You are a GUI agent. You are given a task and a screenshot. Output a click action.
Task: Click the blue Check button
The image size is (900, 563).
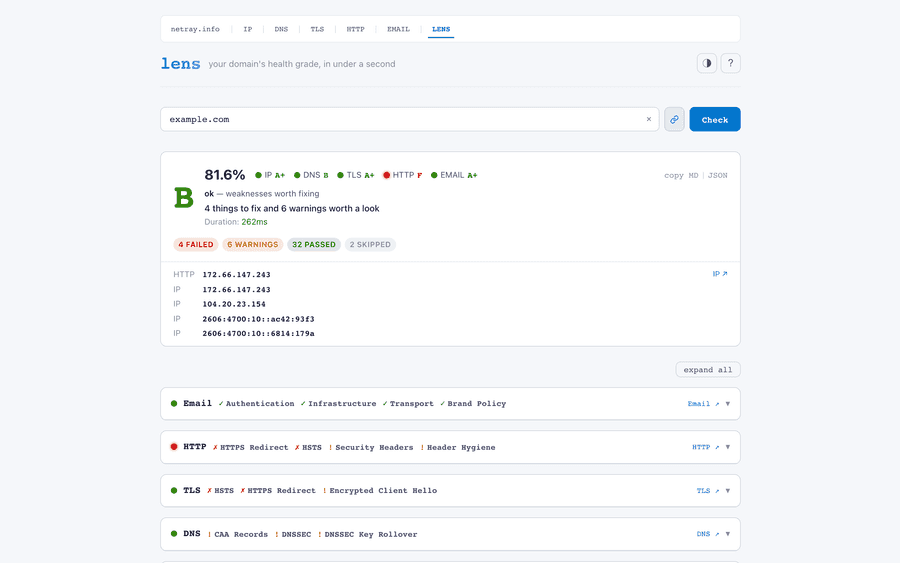[x=714, y=119]
